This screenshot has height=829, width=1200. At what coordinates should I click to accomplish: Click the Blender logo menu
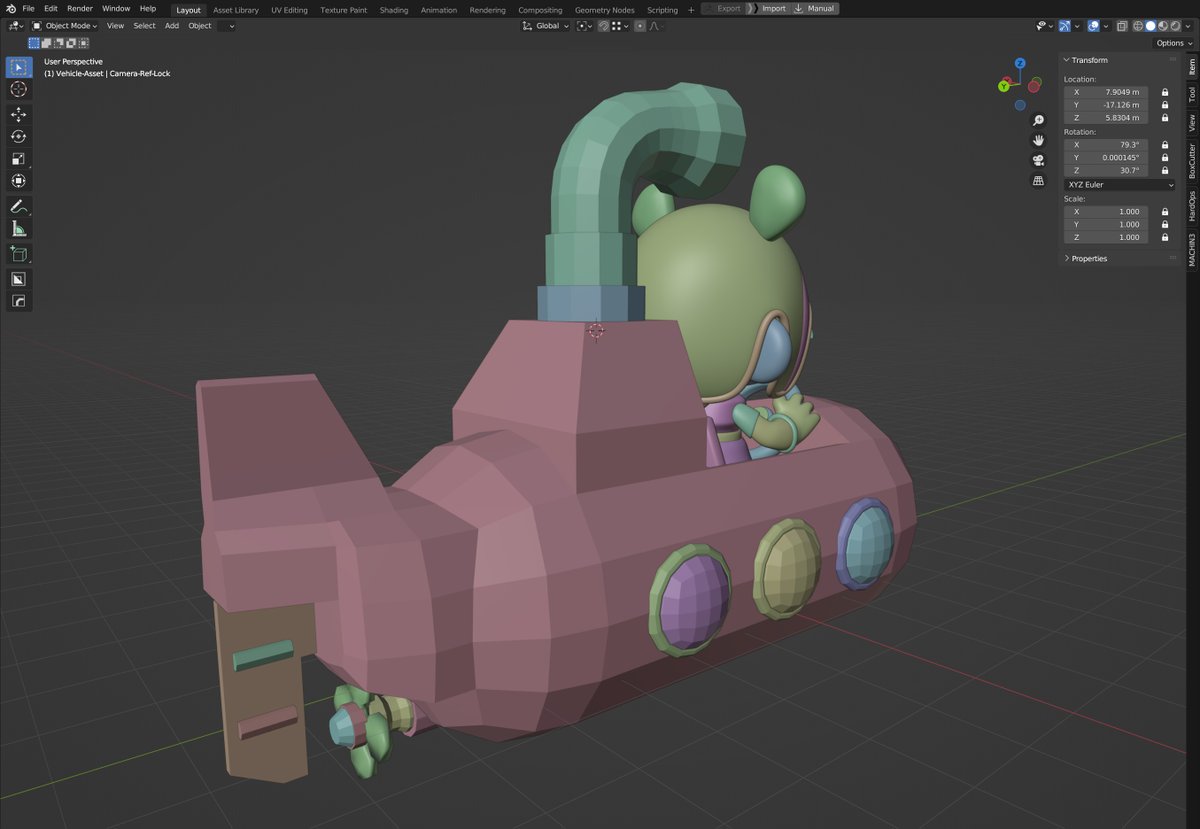point(11,8)
